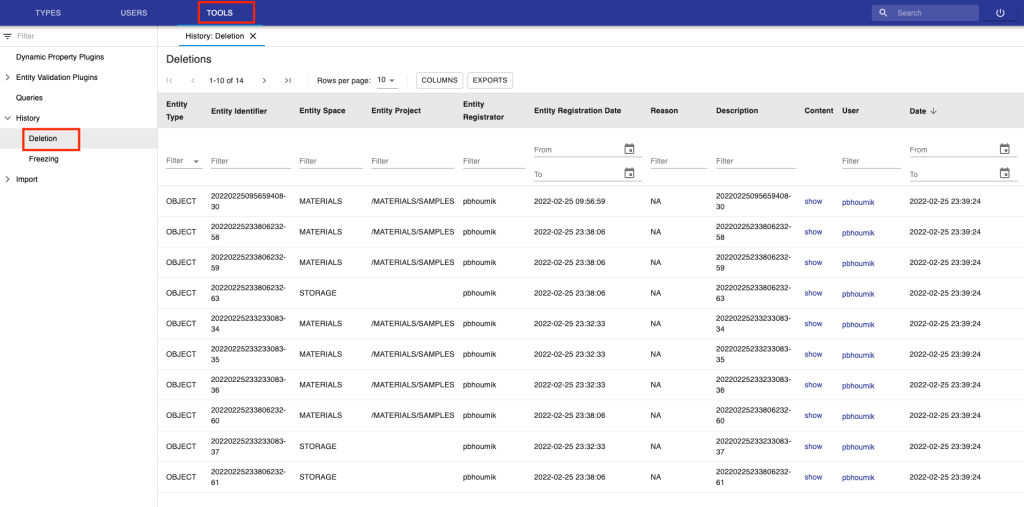Sort by Entity Identifier column header
The width and height of the screenshot is (1024, 507).
click(x=239, y=111)
